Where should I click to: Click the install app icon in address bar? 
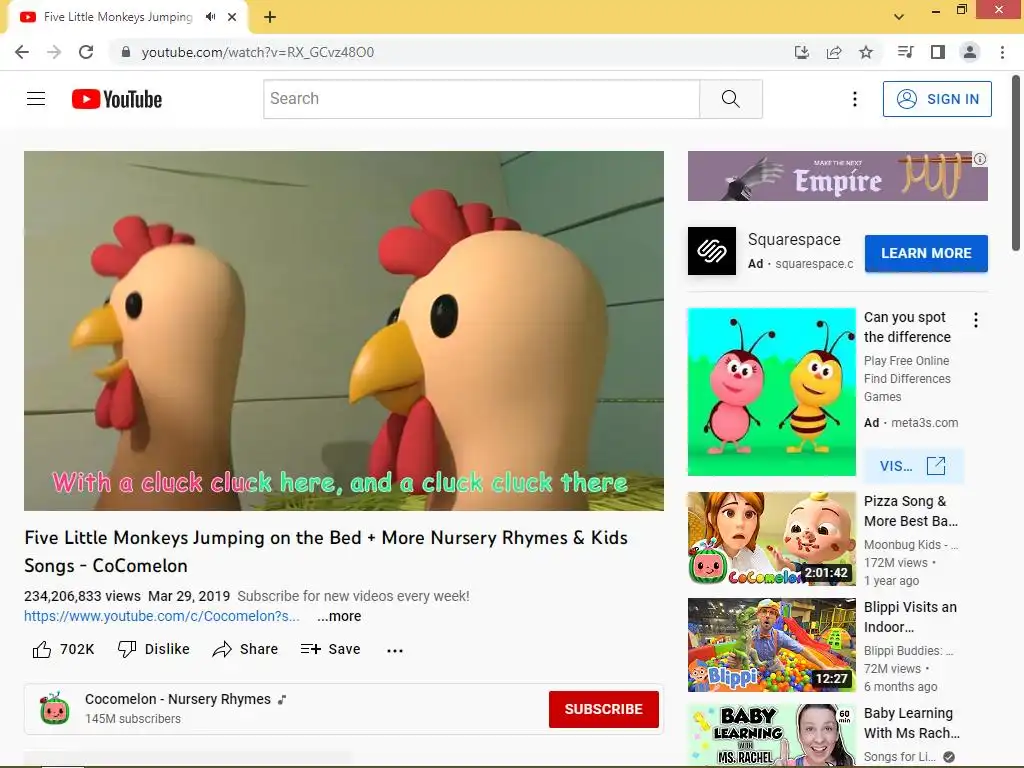pyautogui.click(x=802, y=52)
